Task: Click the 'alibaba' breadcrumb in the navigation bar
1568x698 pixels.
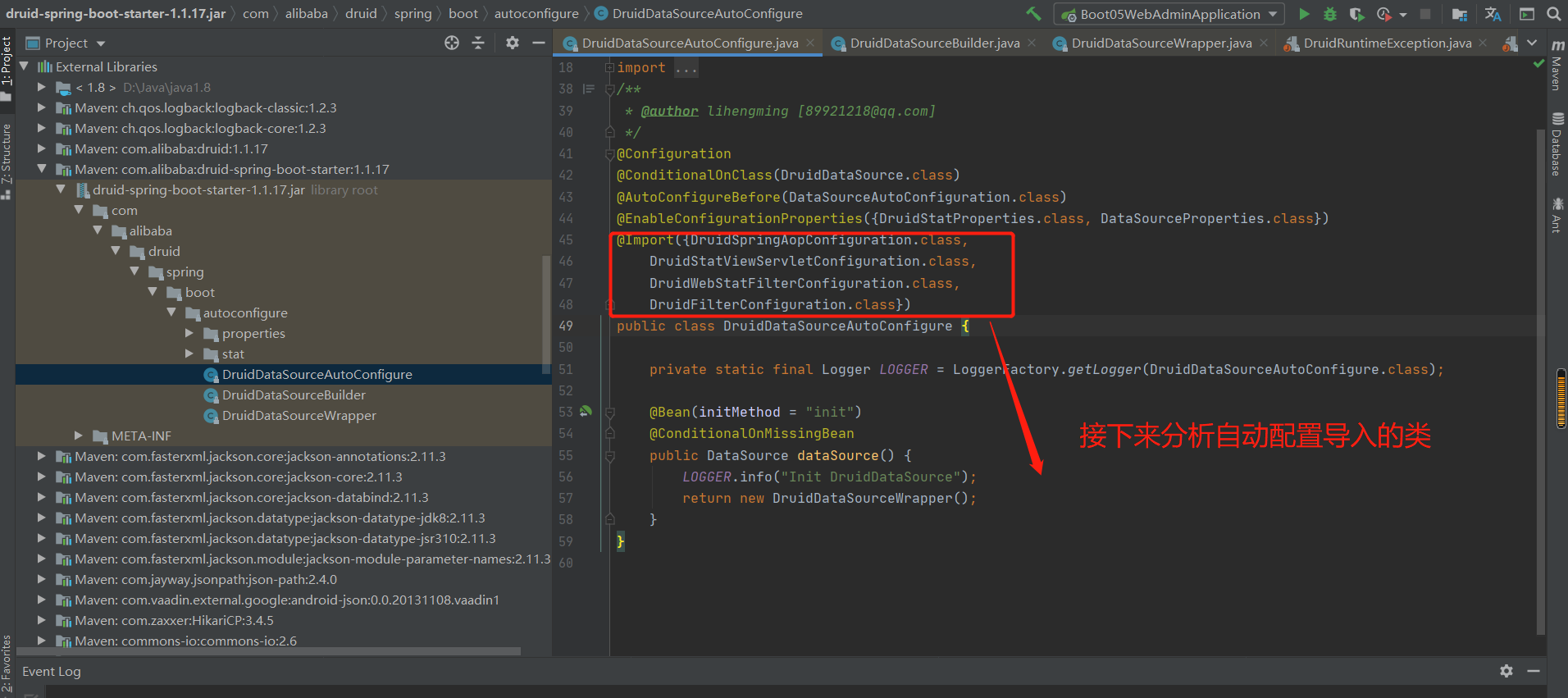Action: (x=307, y=14)
